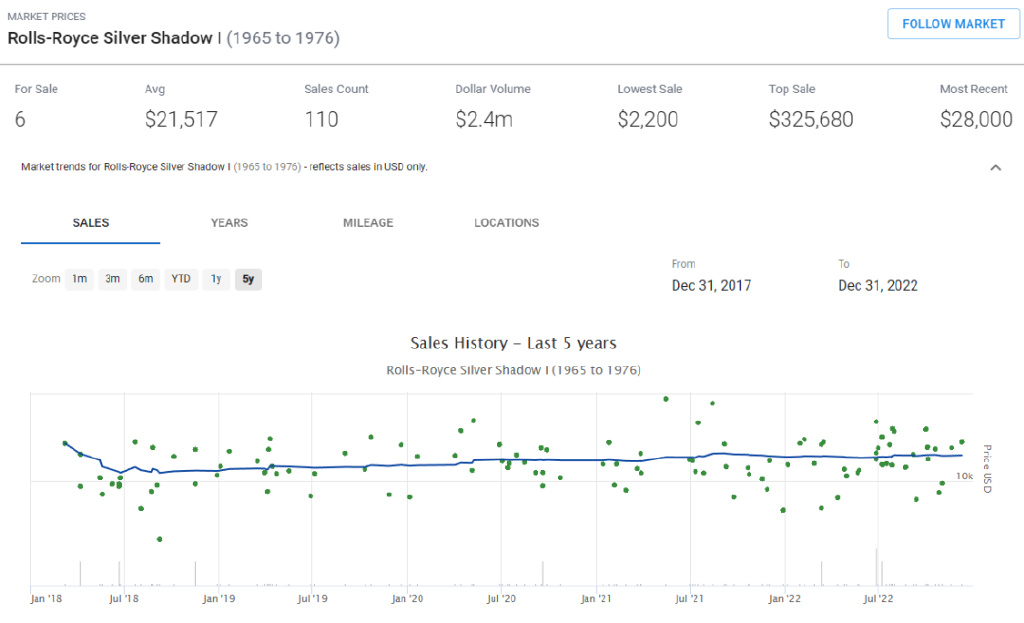Click the For Sale count 6
This screenshot has height=623, width=1024.
pos(20,120)
